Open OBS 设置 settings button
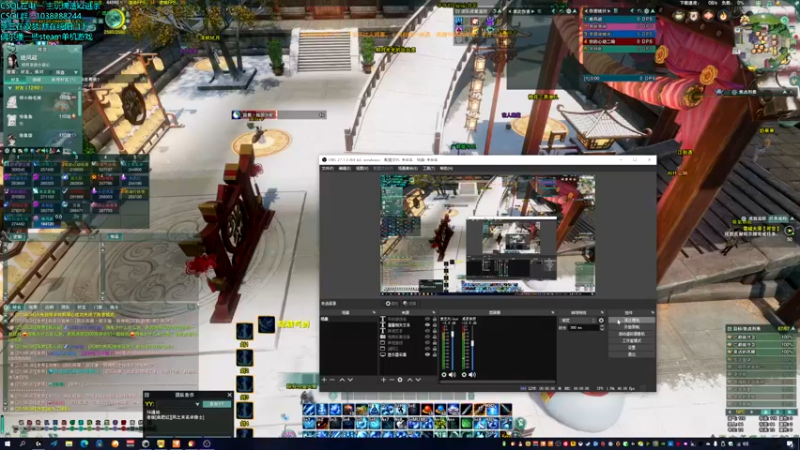This screenshot has height=450, width=800. point(632,347)
